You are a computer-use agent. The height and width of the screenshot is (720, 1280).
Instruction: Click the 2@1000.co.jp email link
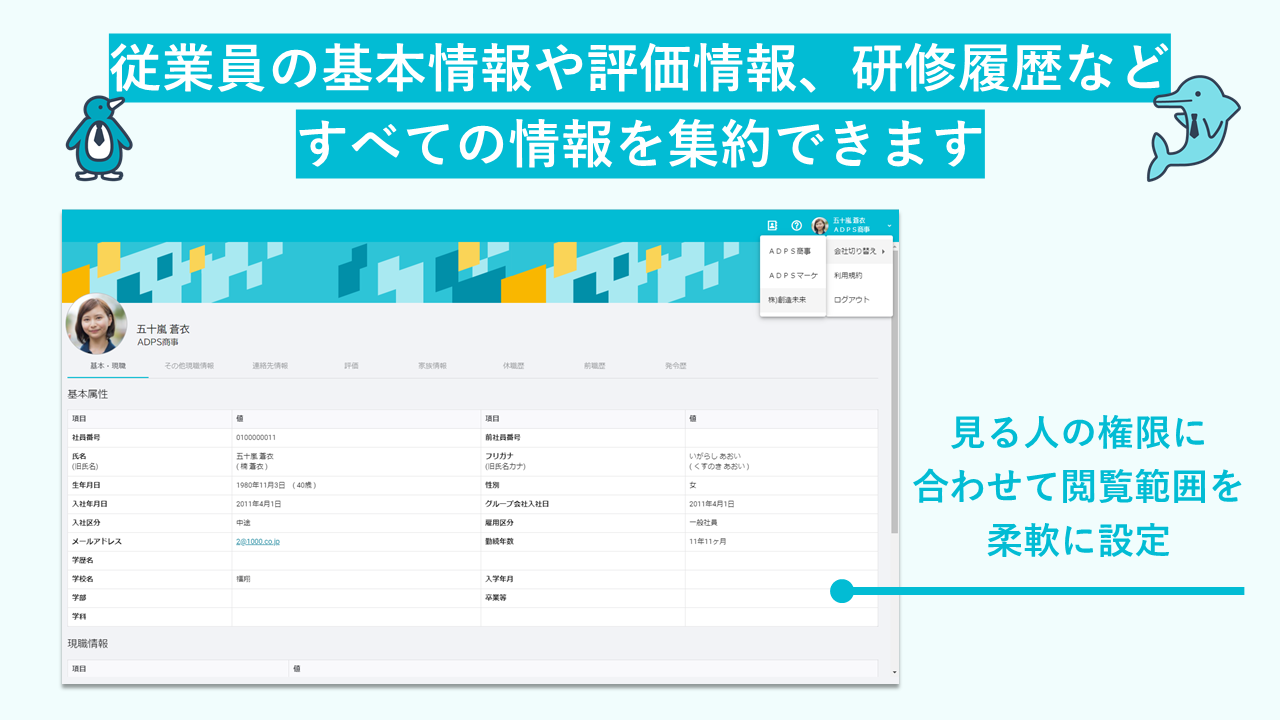257,541
